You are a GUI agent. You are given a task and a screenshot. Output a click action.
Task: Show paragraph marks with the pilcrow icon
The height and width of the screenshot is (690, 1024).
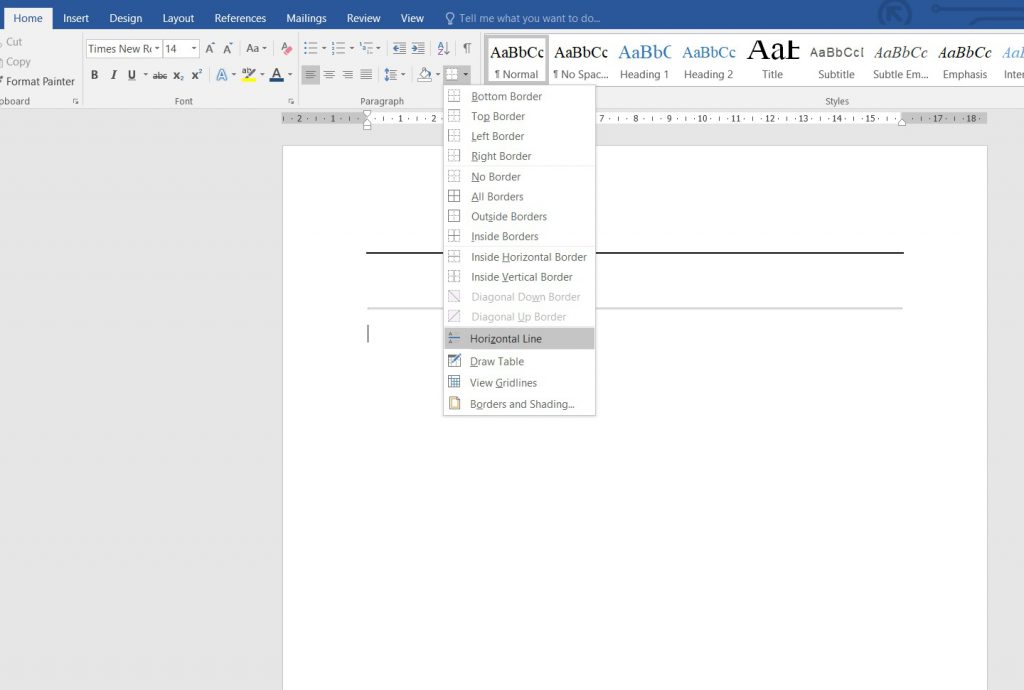tap(465, 48)
